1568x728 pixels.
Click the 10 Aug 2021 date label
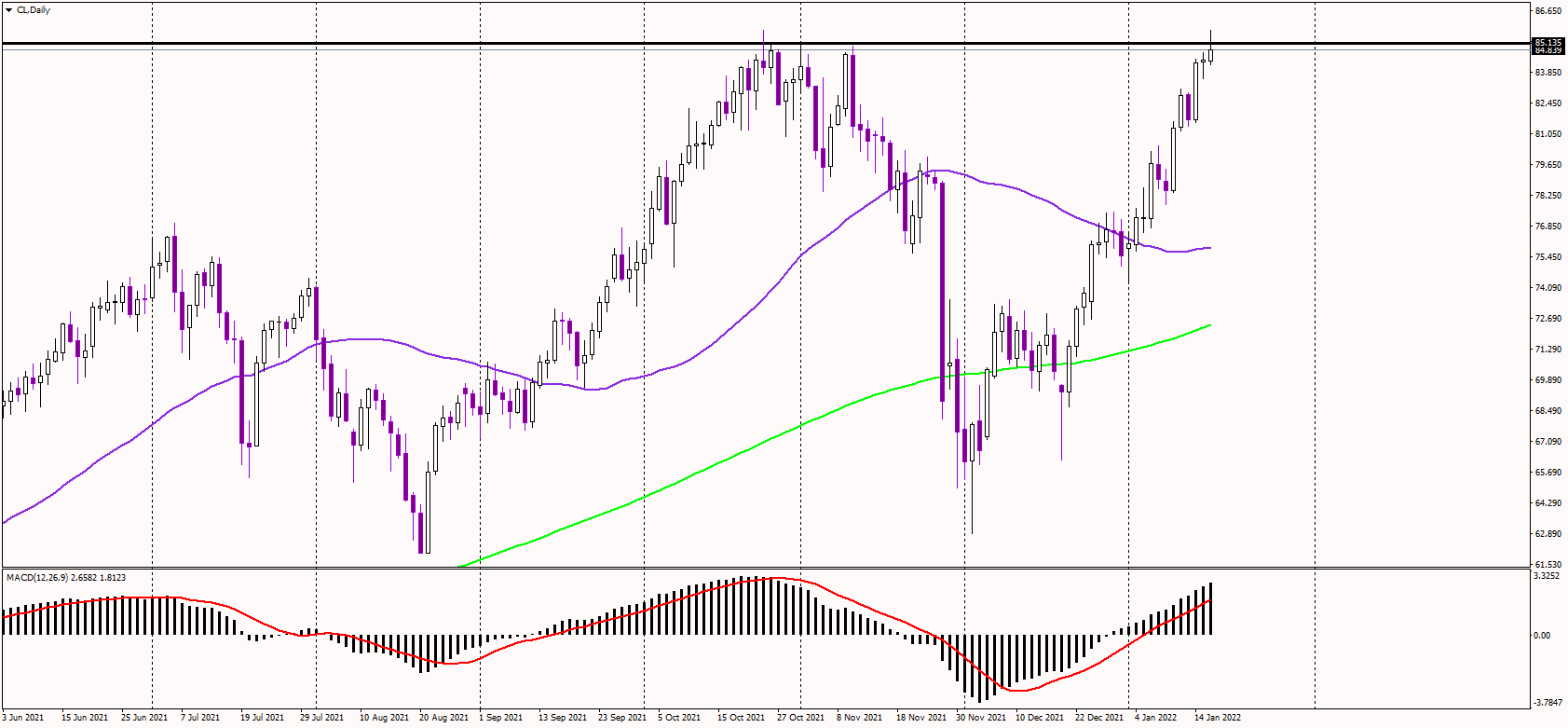(384, 718)
